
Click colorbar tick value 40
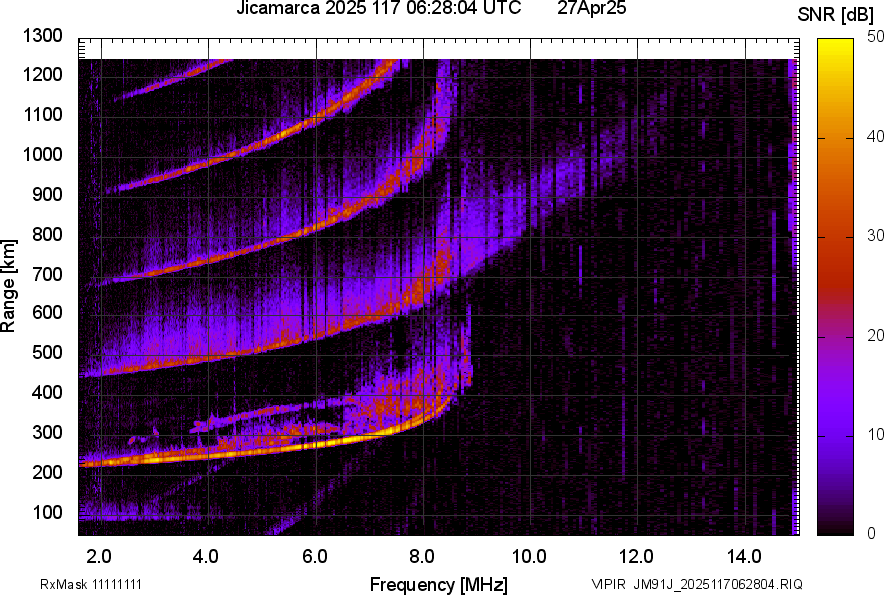[876, 136]
